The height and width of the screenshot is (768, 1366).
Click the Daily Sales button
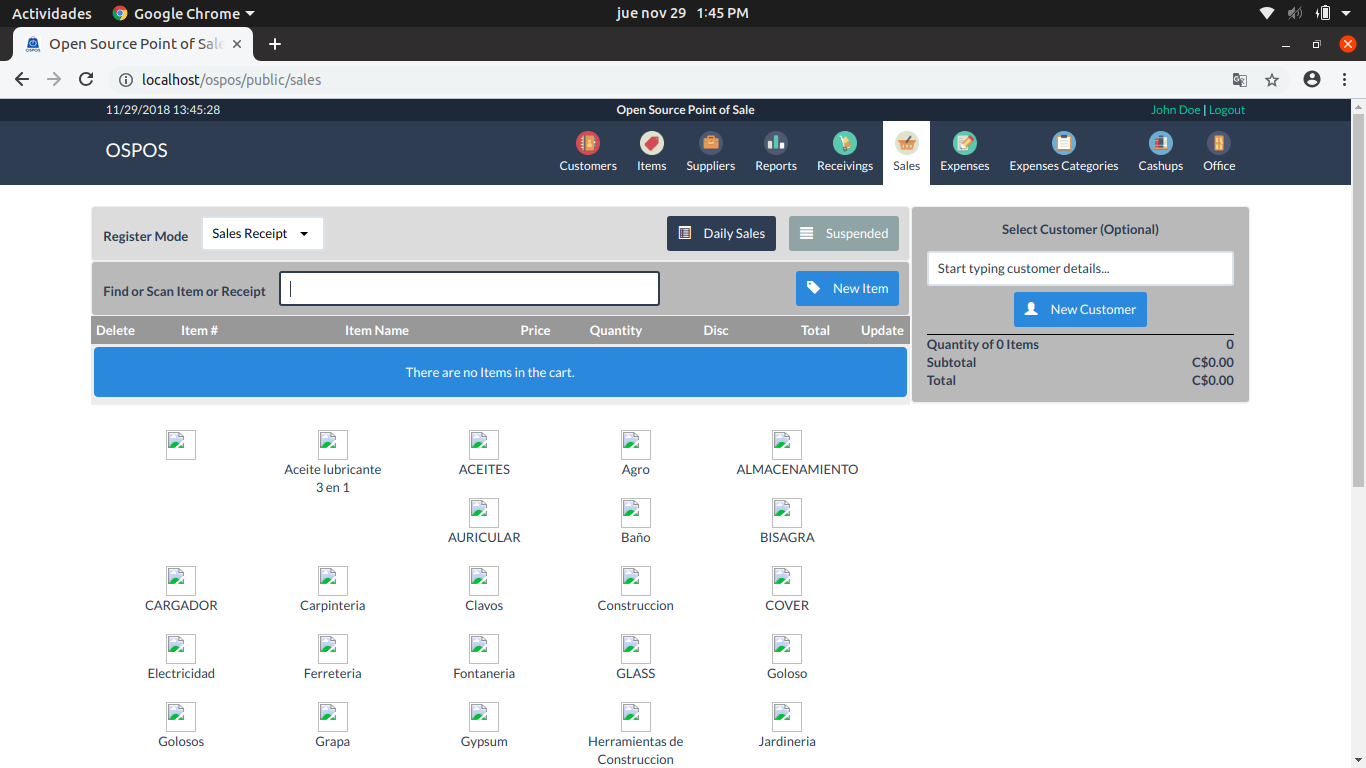721,233
